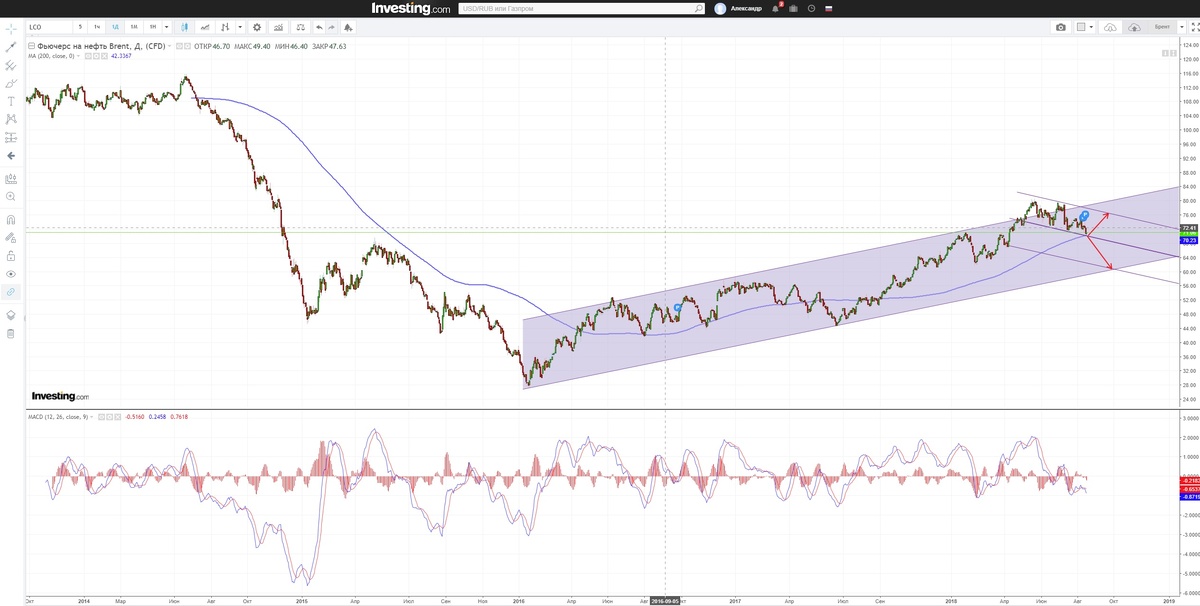Image resolution: width=1200 pixels, height=606 pixels.
Task: Open the chart type bars button
Action: click(225, 27)
